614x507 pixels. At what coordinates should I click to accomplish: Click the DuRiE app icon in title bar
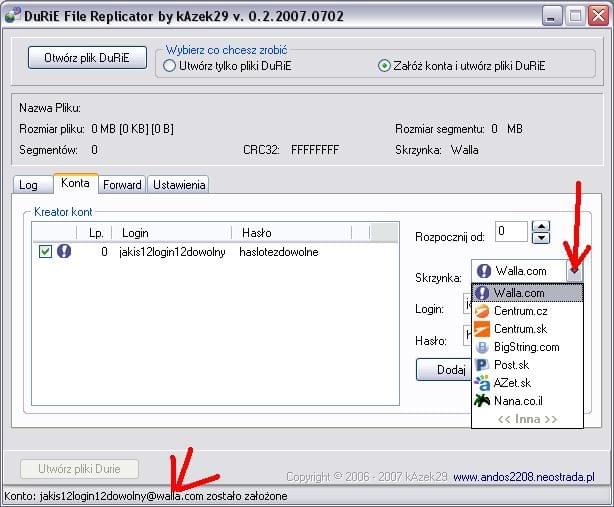[12, 16]
